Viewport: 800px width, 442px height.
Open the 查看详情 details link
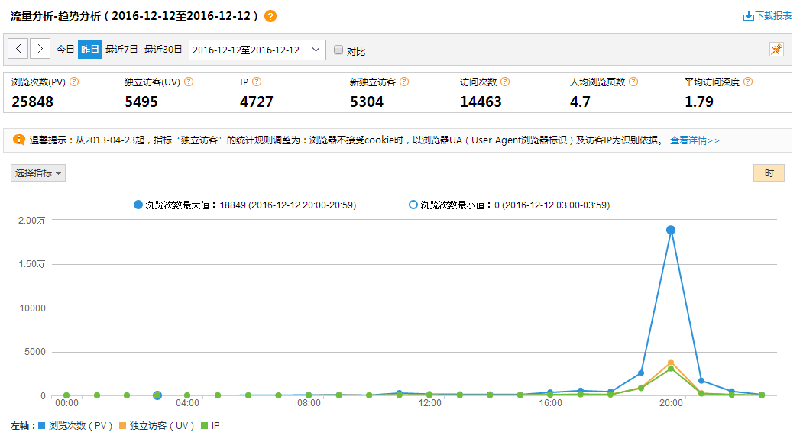point(695,140)
